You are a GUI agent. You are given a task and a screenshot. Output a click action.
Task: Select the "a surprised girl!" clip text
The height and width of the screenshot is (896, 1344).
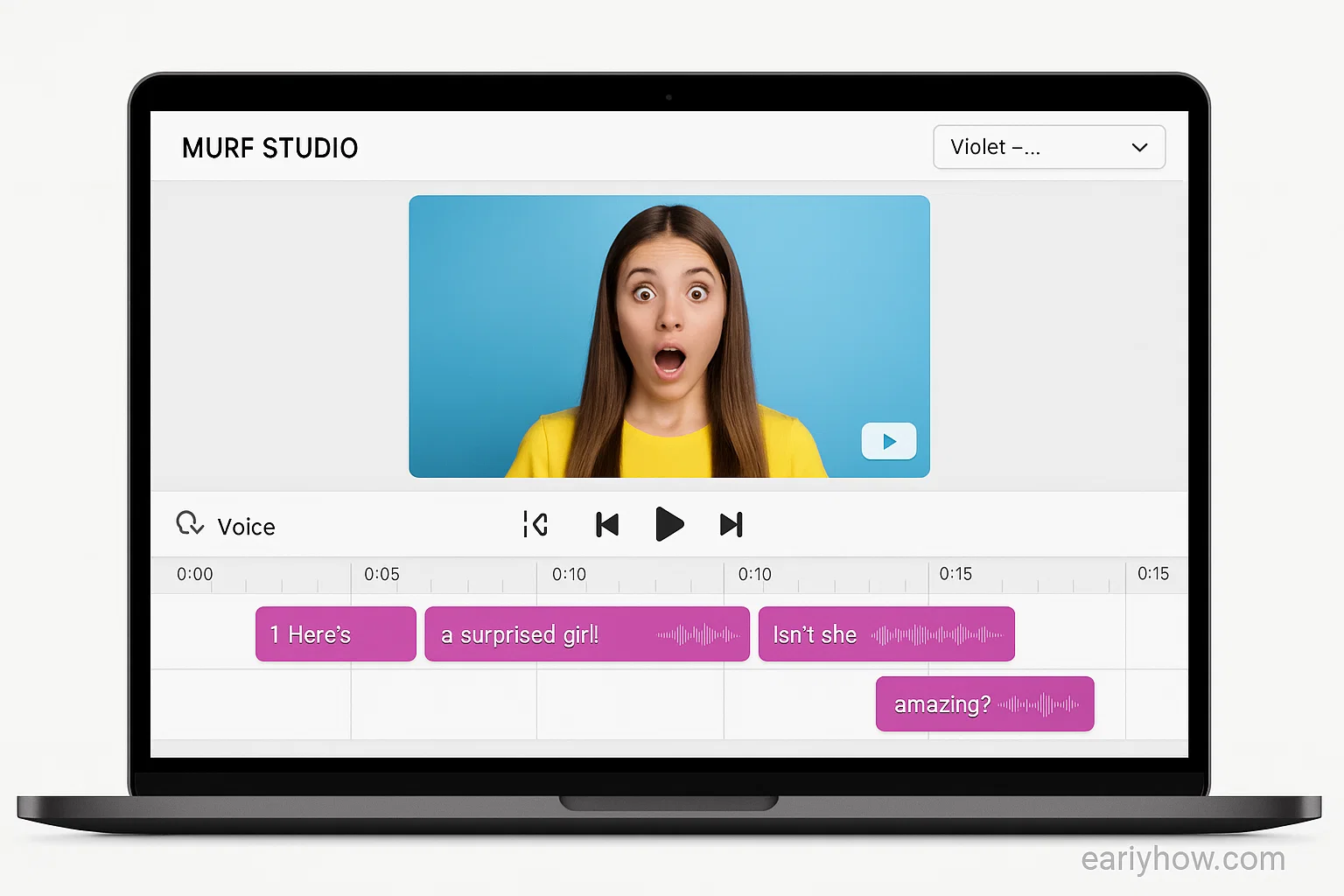520,635
